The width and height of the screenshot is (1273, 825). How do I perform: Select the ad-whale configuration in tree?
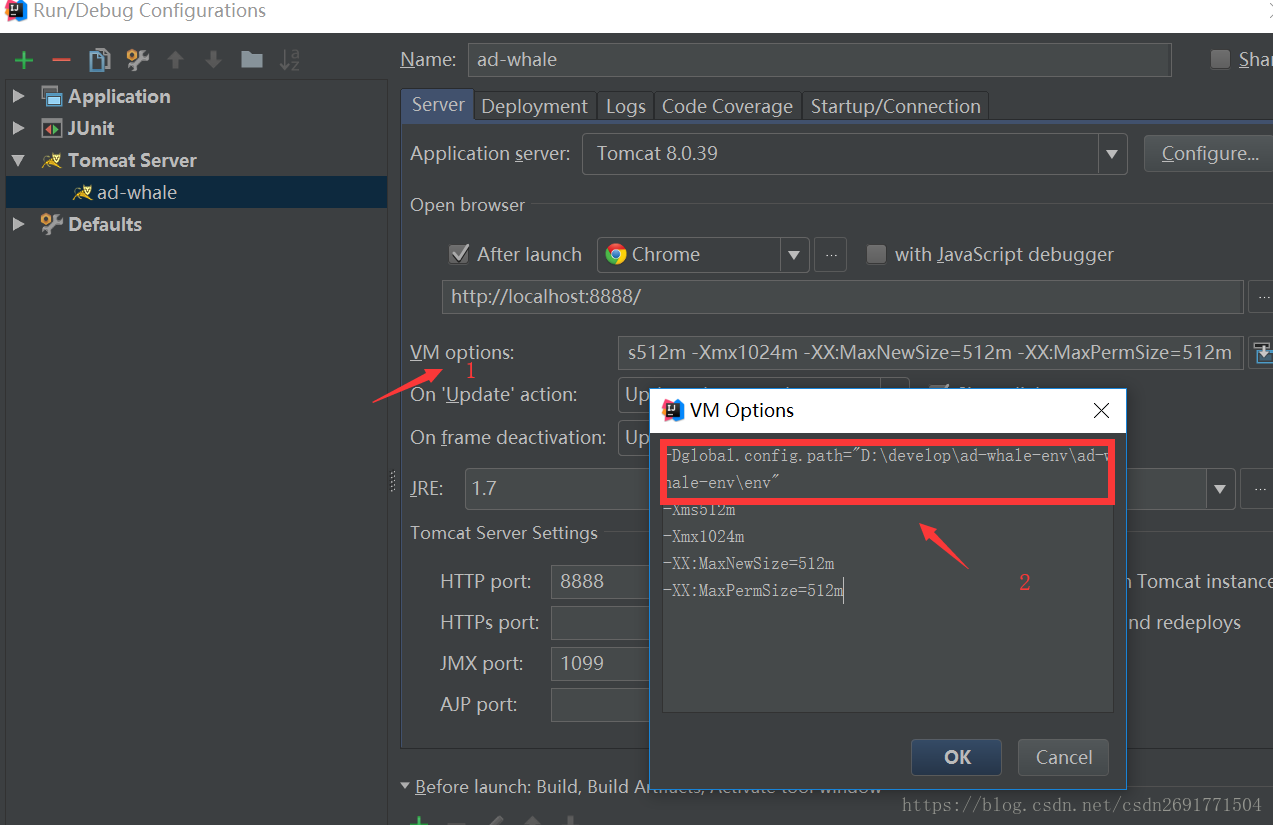(x=196, y=192)
